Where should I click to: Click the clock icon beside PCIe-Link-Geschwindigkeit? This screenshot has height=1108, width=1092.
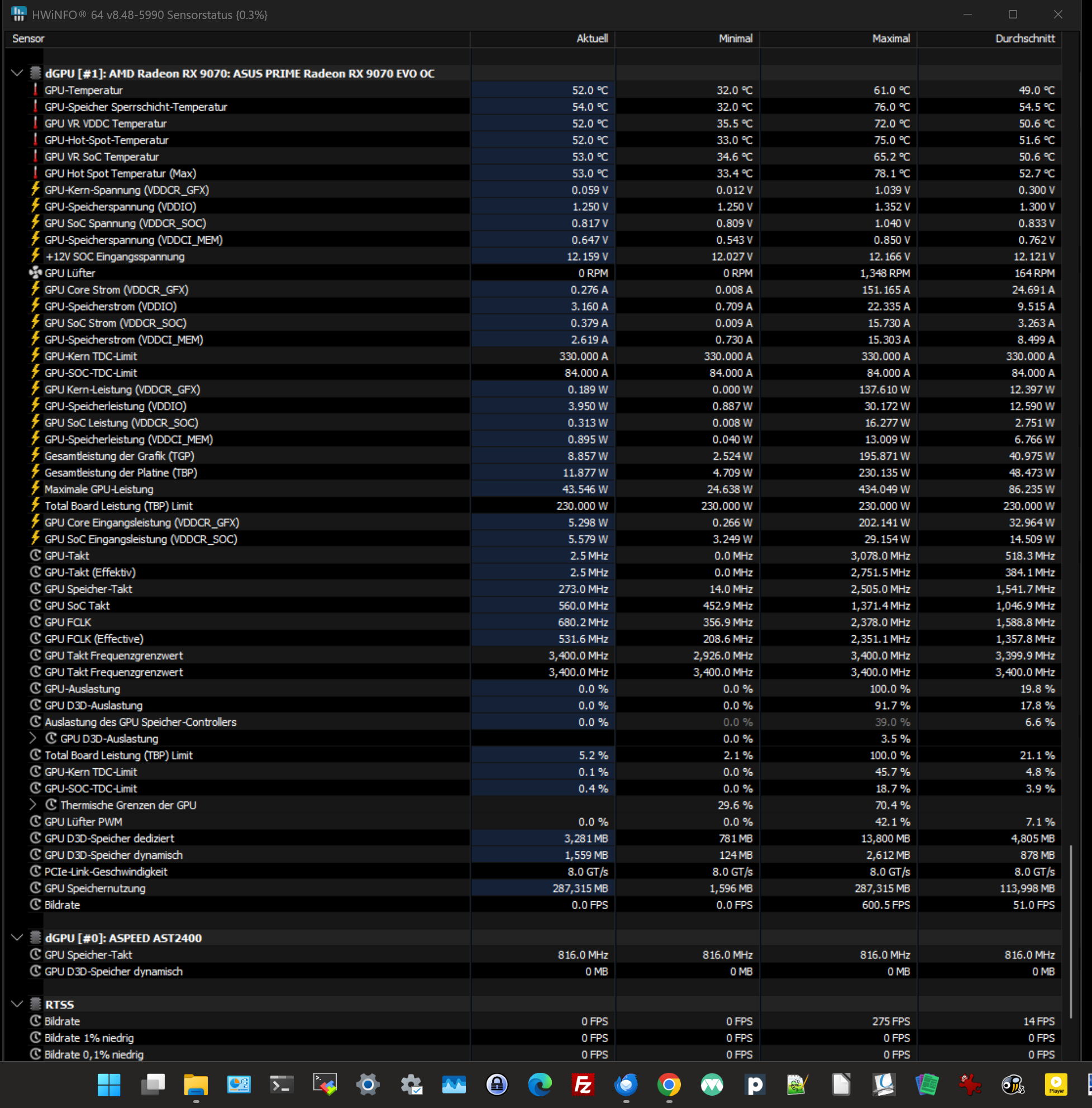coord(36,871)
